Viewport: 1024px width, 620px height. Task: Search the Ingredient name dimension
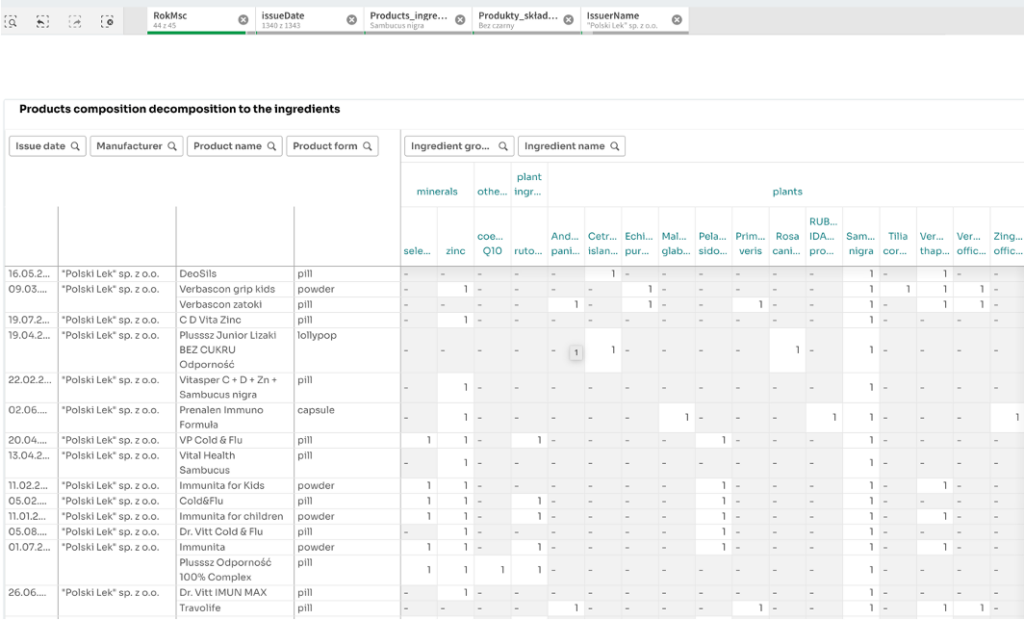614,146
